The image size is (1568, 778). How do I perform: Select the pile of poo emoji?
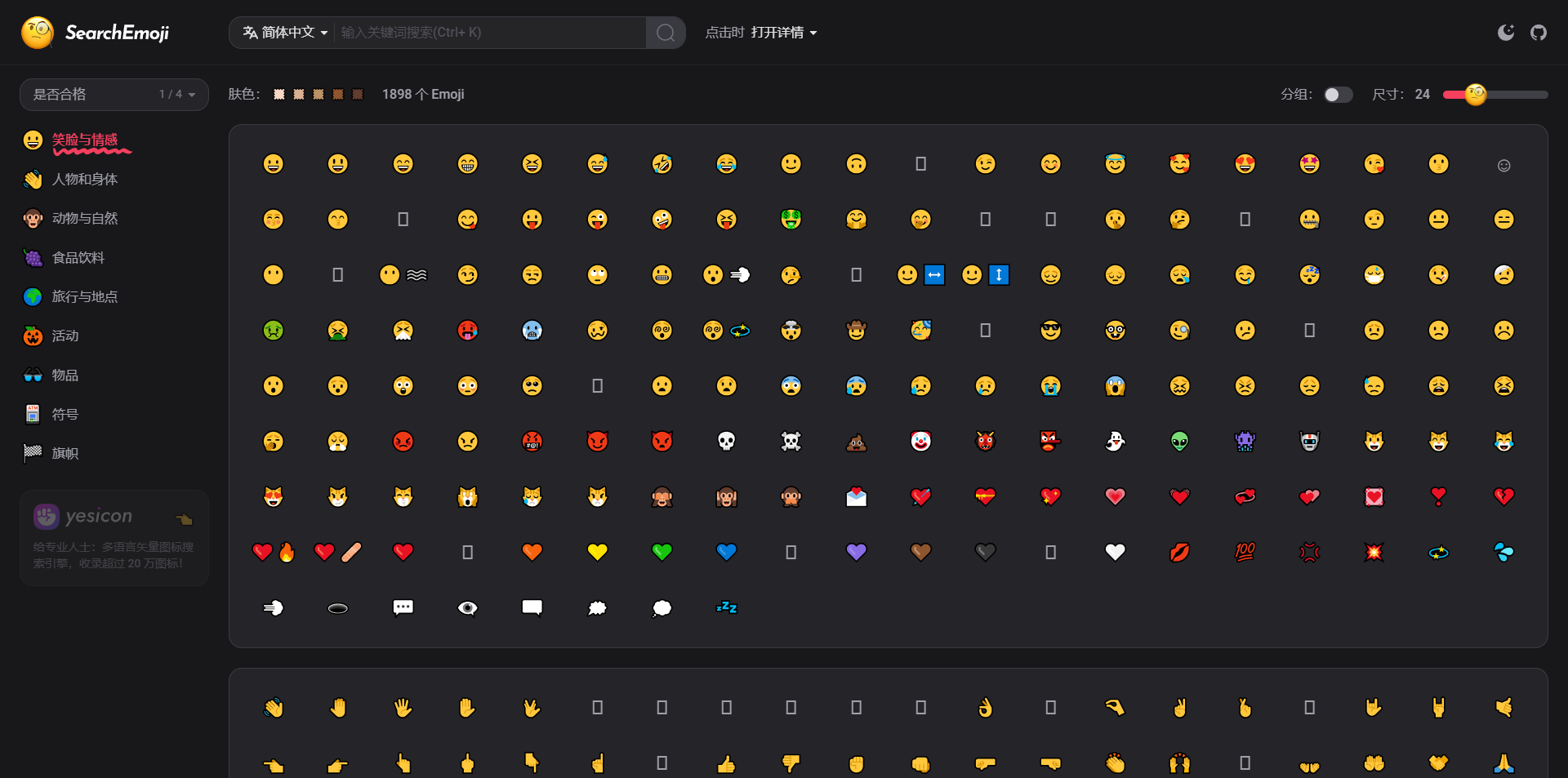856,442
